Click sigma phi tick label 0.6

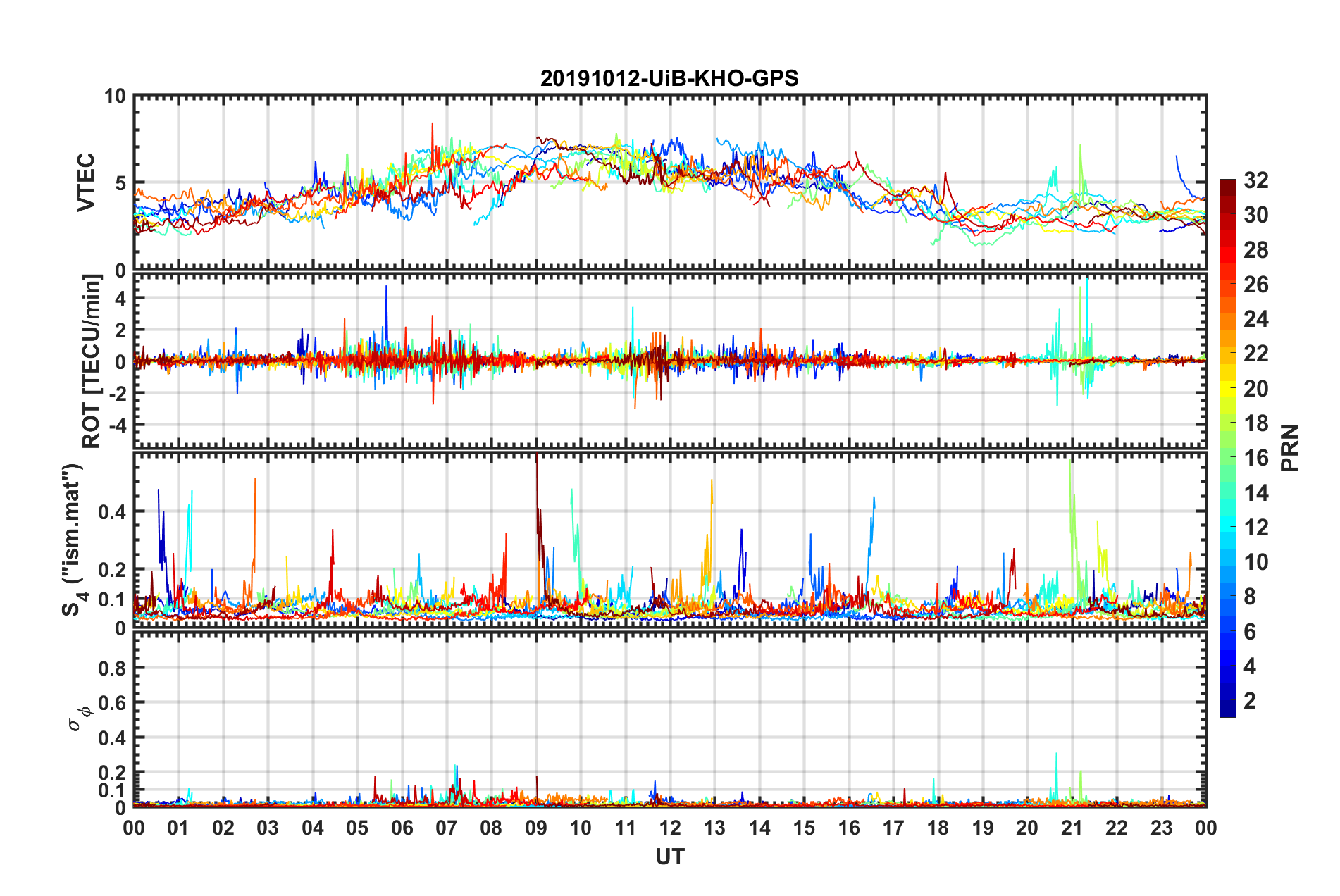113,703
